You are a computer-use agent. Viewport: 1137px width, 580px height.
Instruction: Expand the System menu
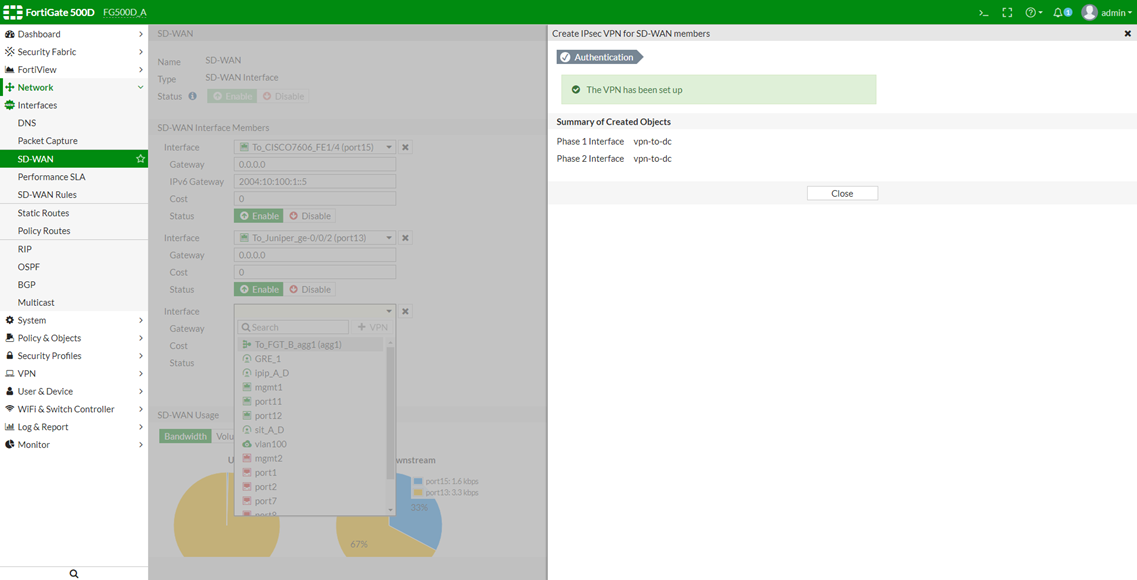pyautogui.click(x=74, y=320)
